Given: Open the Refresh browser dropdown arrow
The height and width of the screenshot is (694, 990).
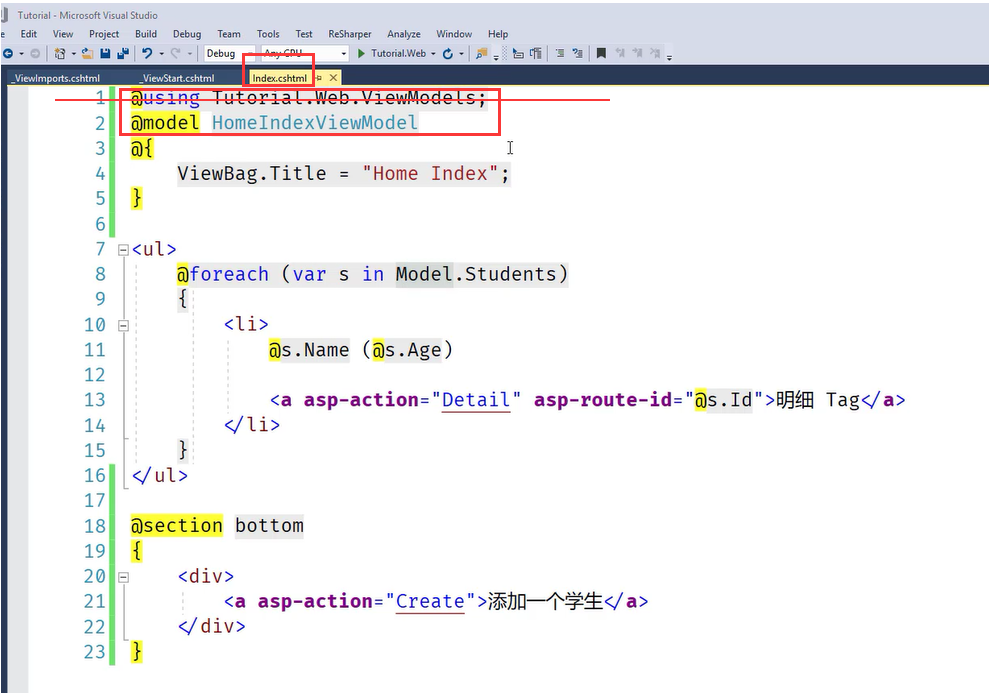Looking at the screenshot, I should coord(461,54).
